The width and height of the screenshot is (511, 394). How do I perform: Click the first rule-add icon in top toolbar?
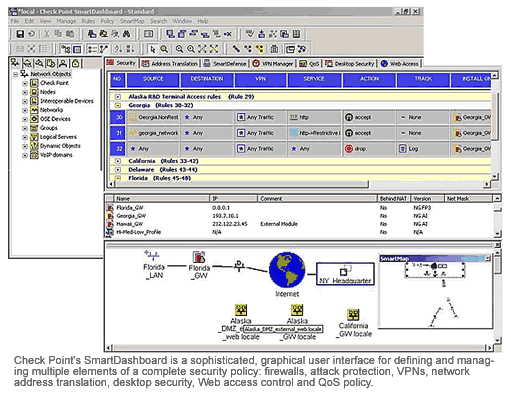(x=170, y=34)
